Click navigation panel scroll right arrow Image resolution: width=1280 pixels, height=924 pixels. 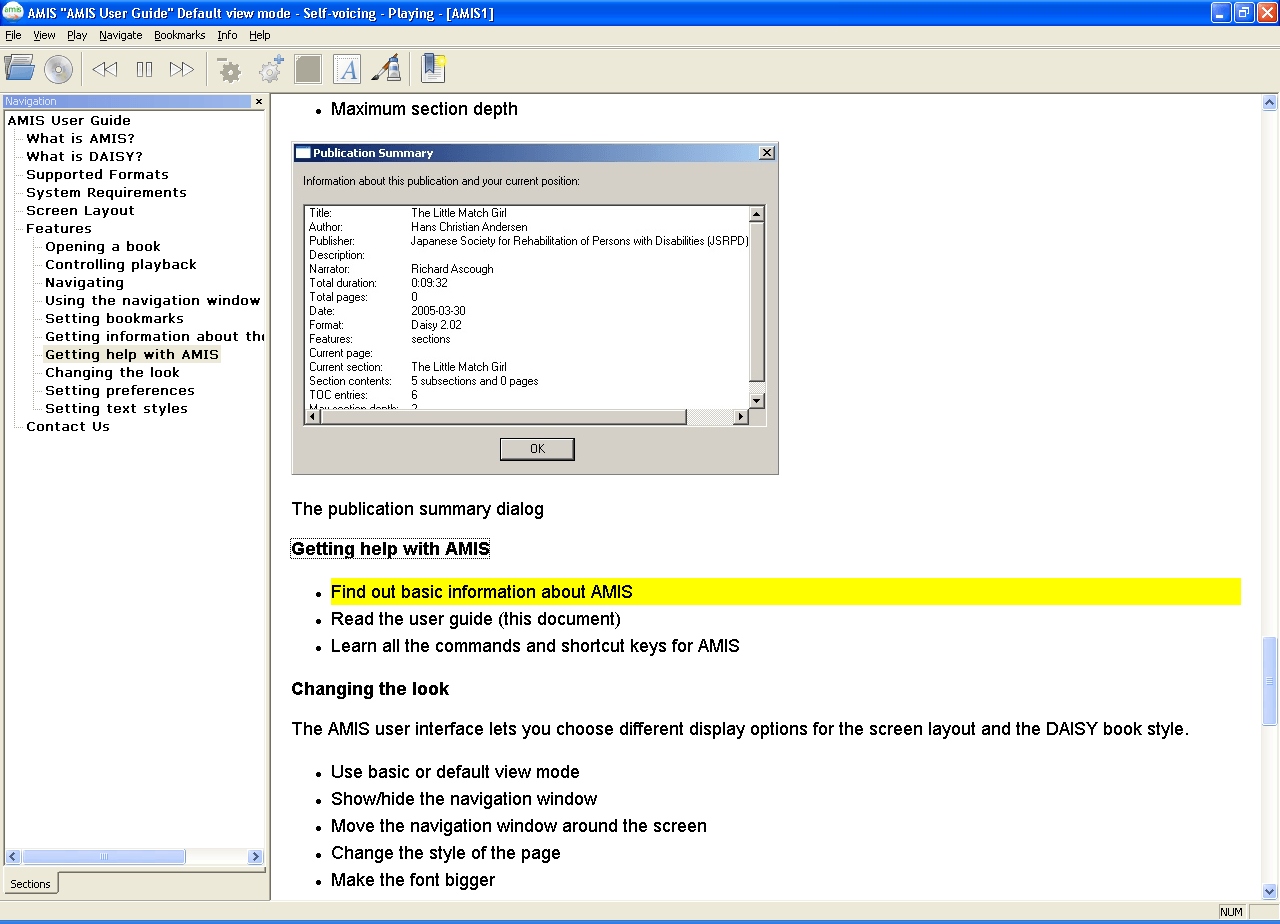pyautogui.click(x=256, y=857)
